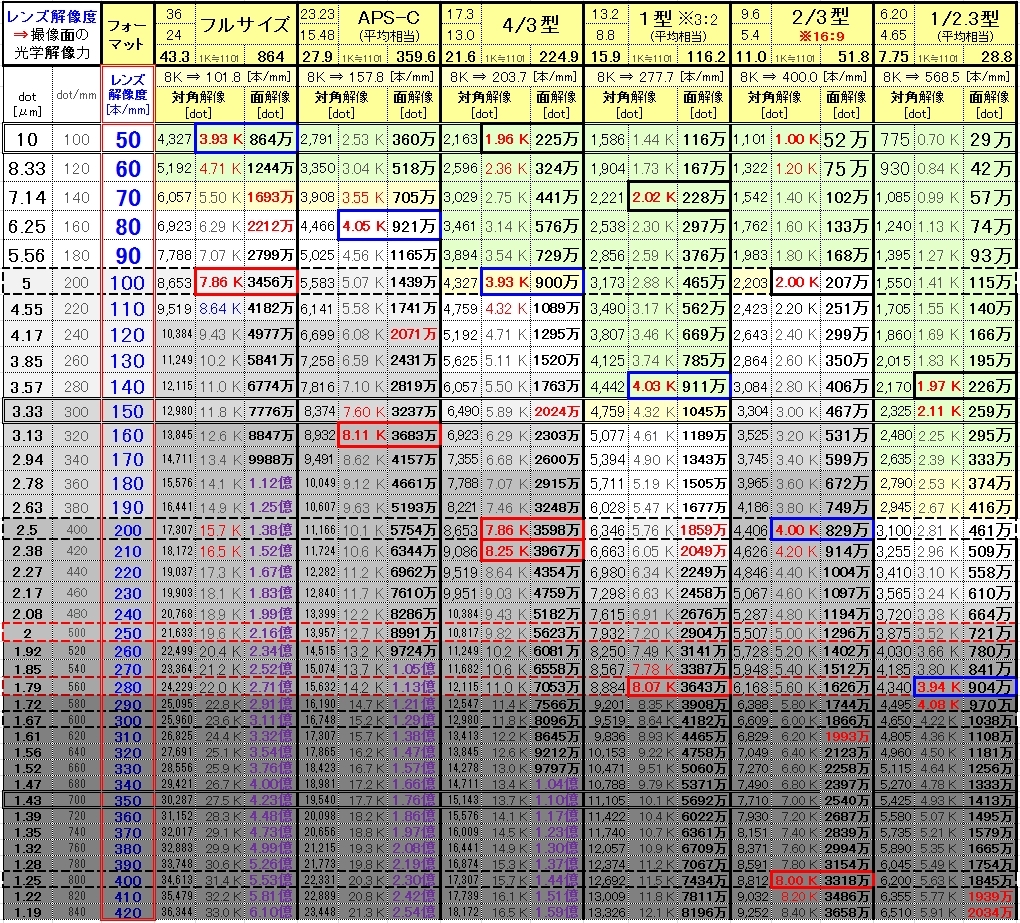This screenshot has height=923, width=1020.
Task: Select the red 8.07 K cell
Action: coord(653,687)
